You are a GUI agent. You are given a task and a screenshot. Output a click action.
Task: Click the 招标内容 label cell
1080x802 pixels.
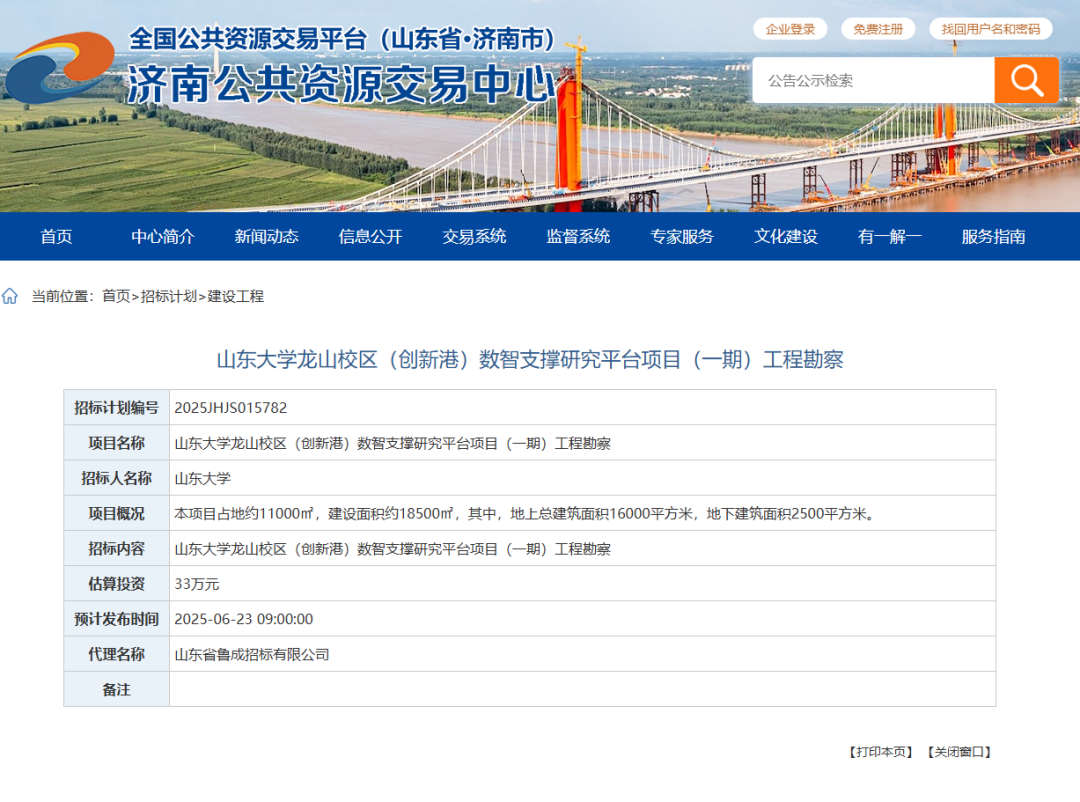click(x=116, y=548)
